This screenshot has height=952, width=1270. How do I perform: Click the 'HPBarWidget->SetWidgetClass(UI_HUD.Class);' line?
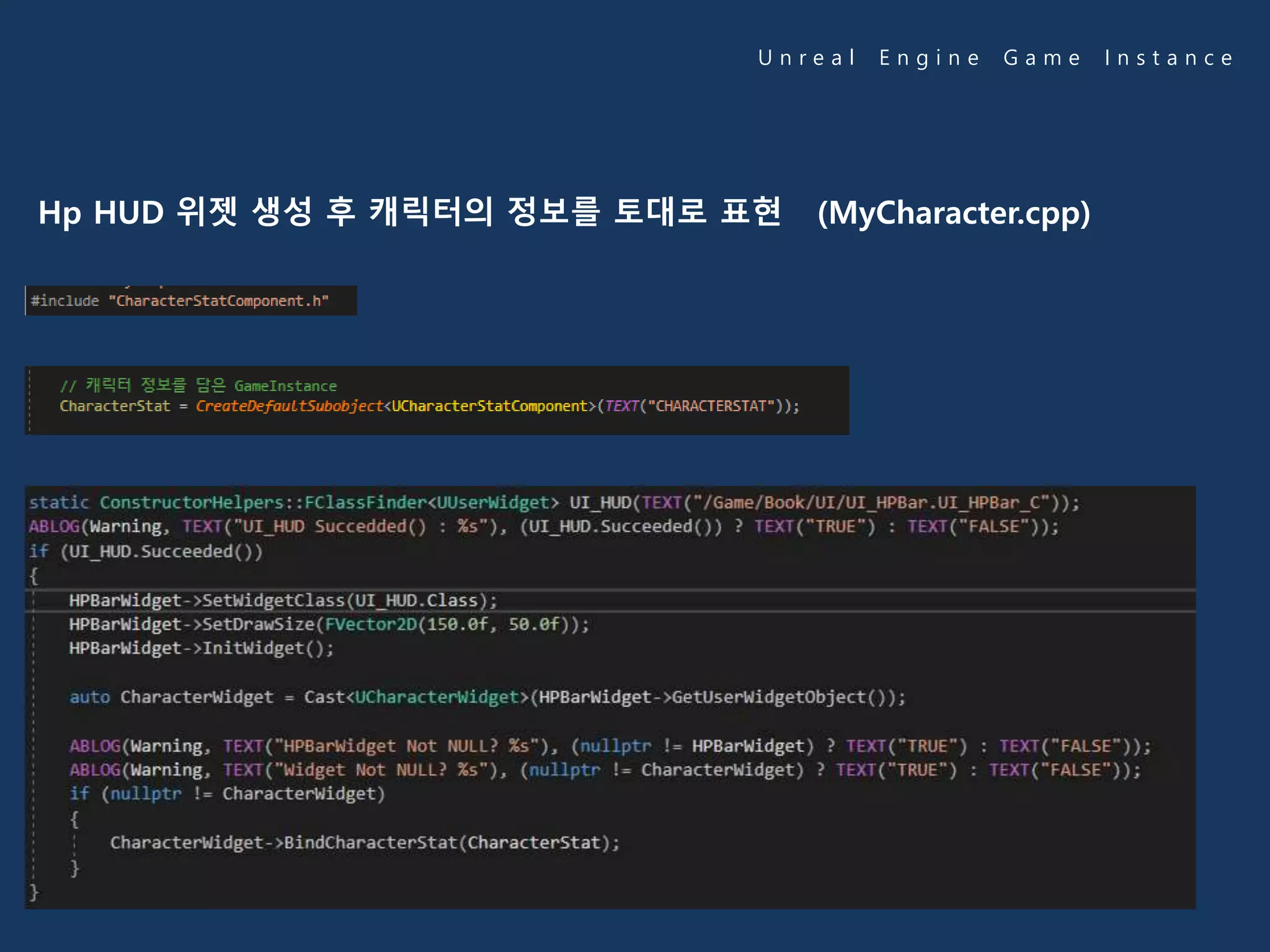(x=283, y=600)
